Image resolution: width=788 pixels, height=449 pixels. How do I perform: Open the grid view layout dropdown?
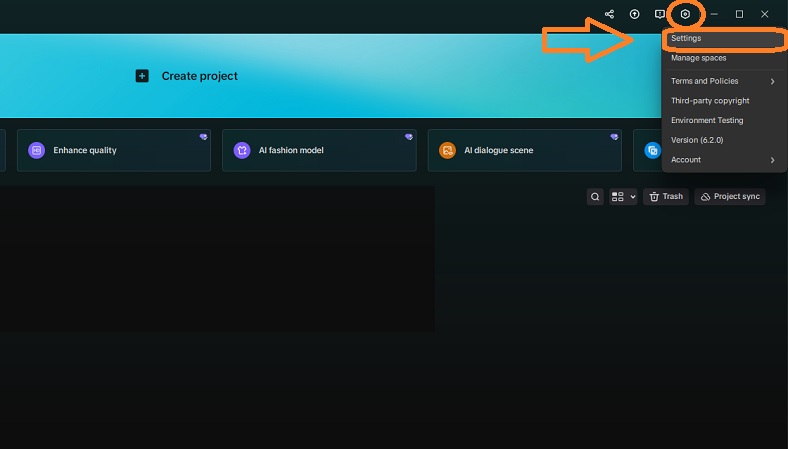pos(623,197)
